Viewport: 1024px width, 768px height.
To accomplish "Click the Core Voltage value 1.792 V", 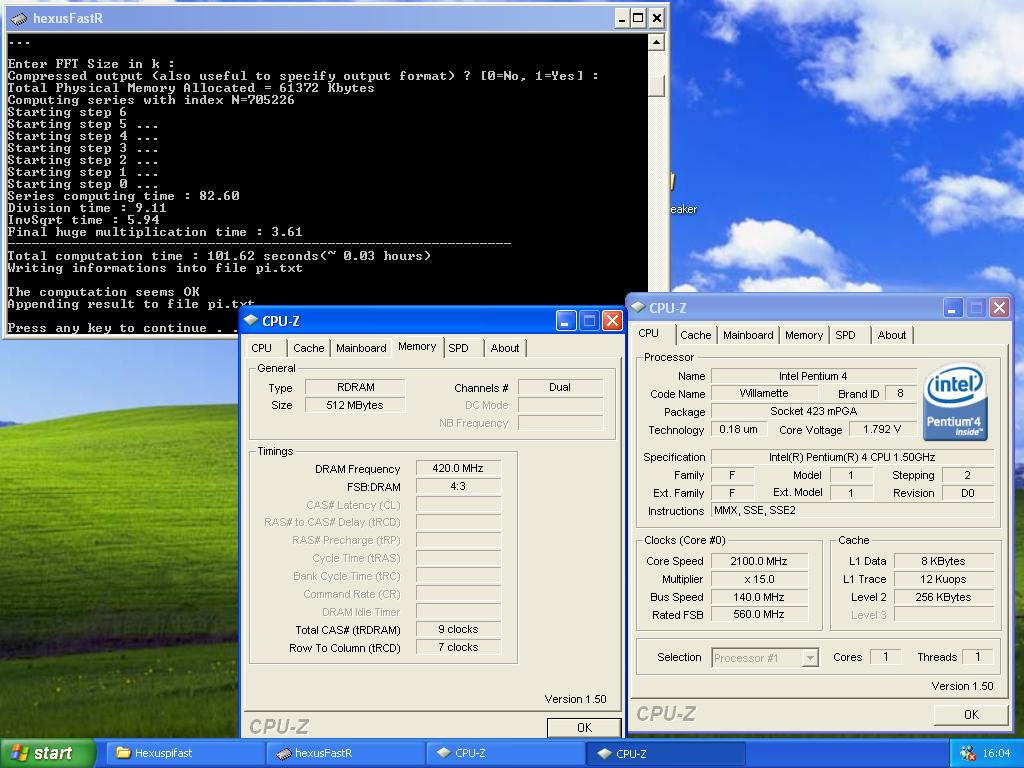I will click(882, 429).
